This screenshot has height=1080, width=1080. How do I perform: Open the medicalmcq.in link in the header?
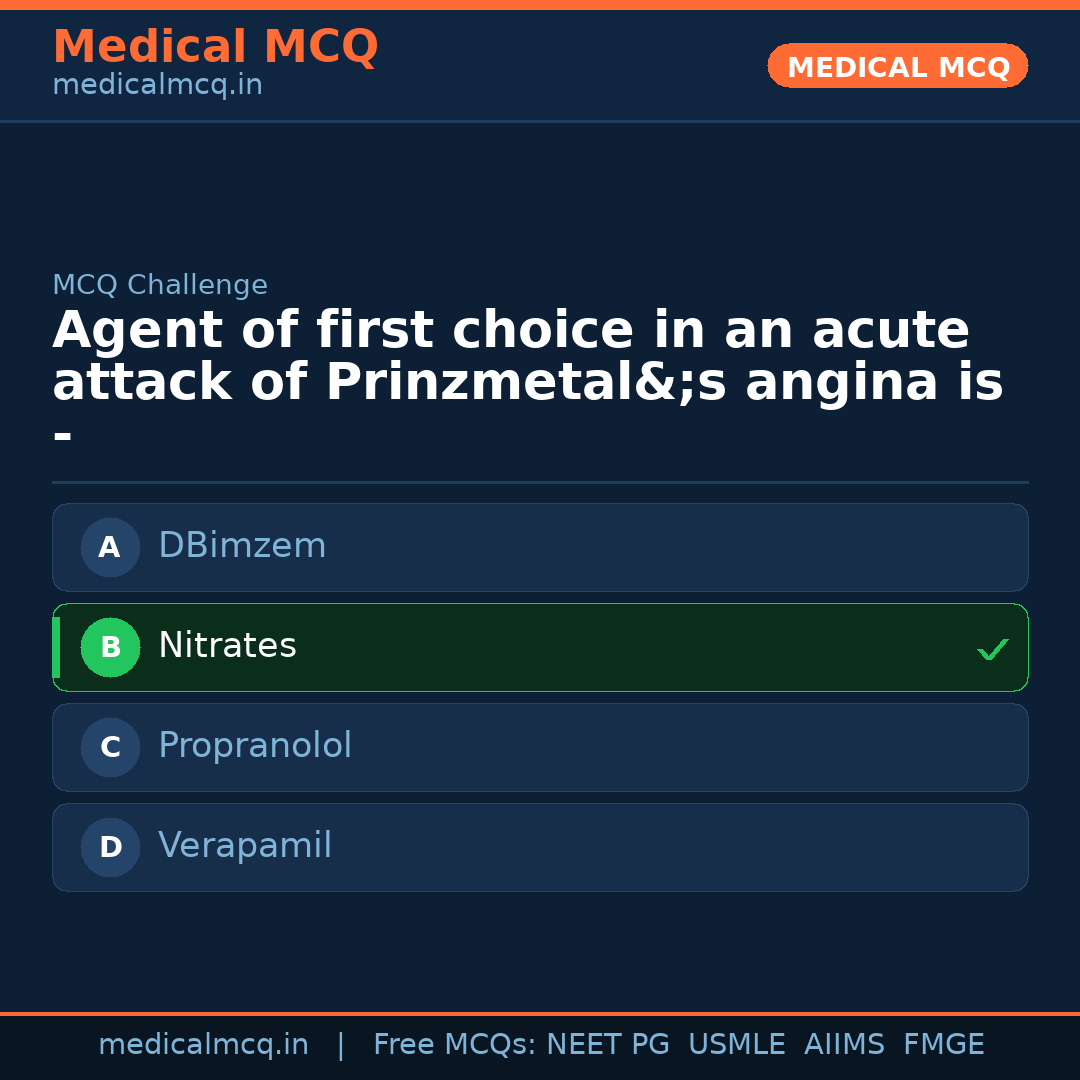[157, 86]
